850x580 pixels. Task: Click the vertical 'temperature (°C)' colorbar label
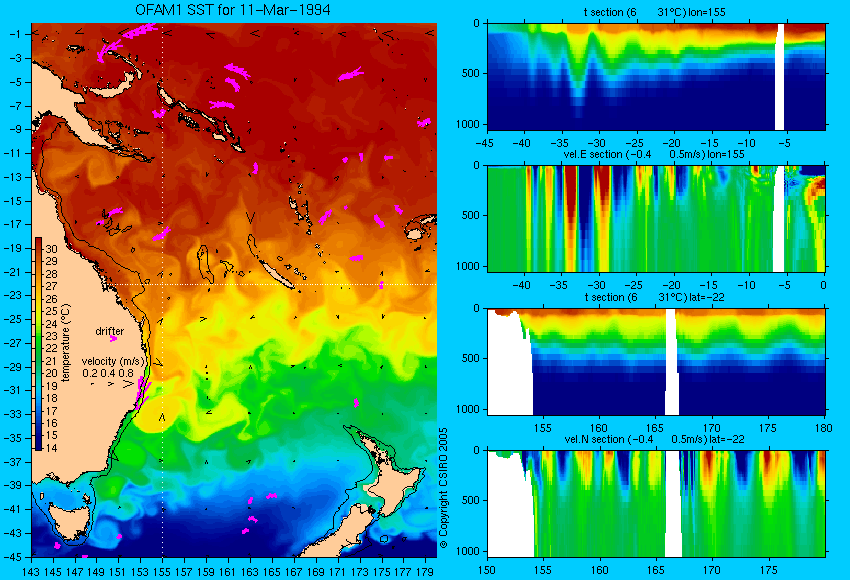(x=66, y=343)
